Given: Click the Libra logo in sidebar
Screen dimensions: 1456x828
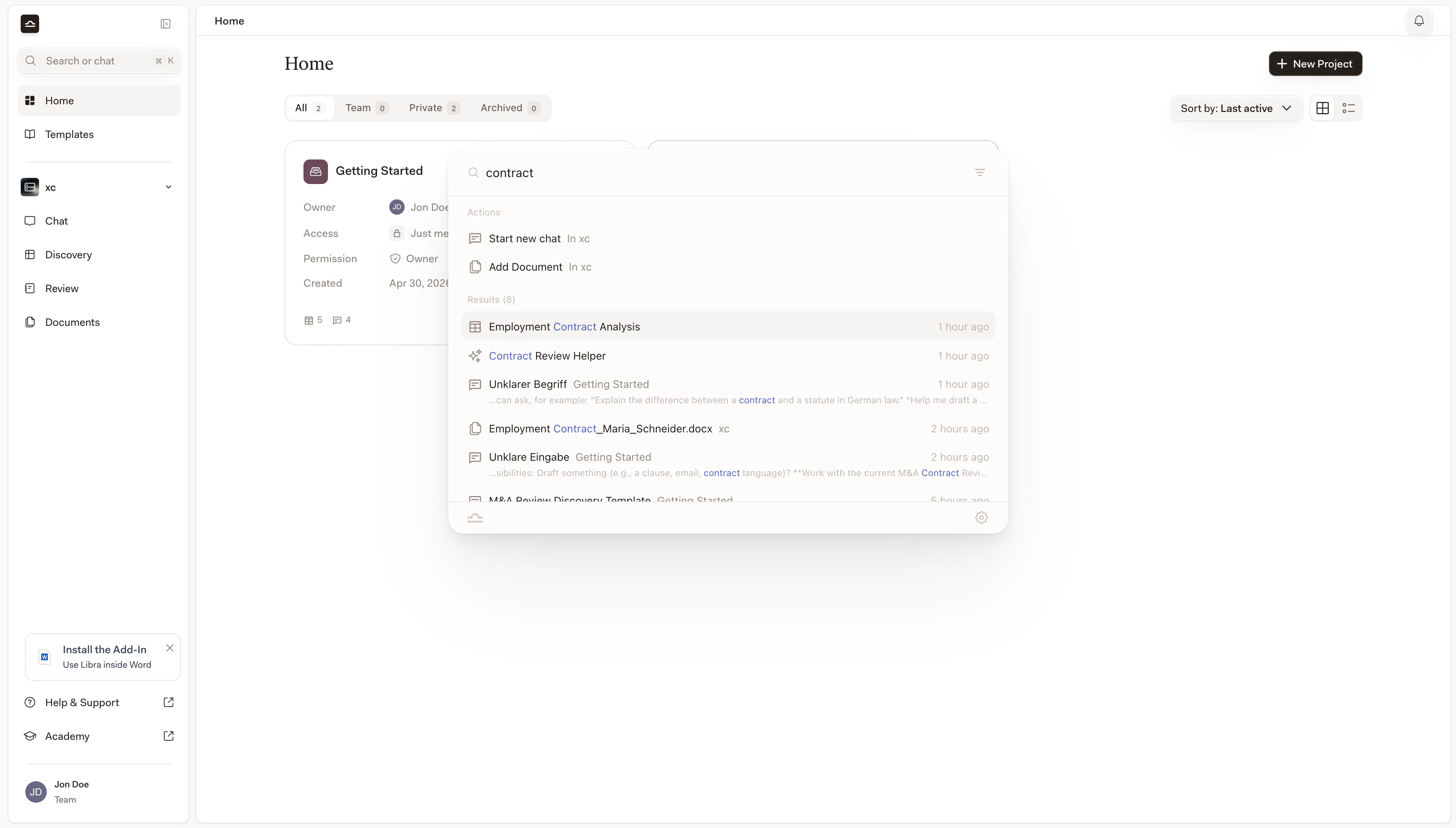Looking at the screenshot, I should point(30,23).
